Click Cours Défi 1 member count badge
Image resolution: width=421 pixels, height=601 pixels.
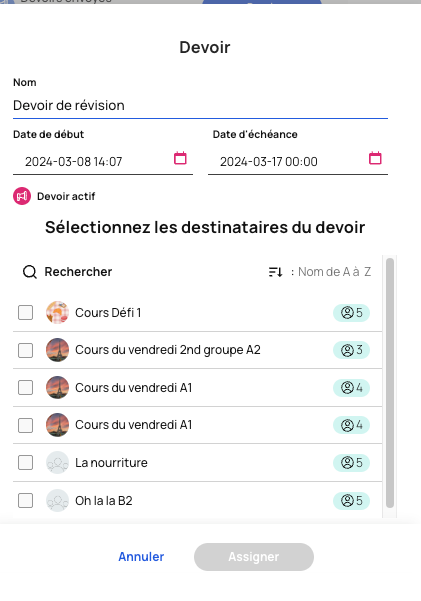point(351,313)
